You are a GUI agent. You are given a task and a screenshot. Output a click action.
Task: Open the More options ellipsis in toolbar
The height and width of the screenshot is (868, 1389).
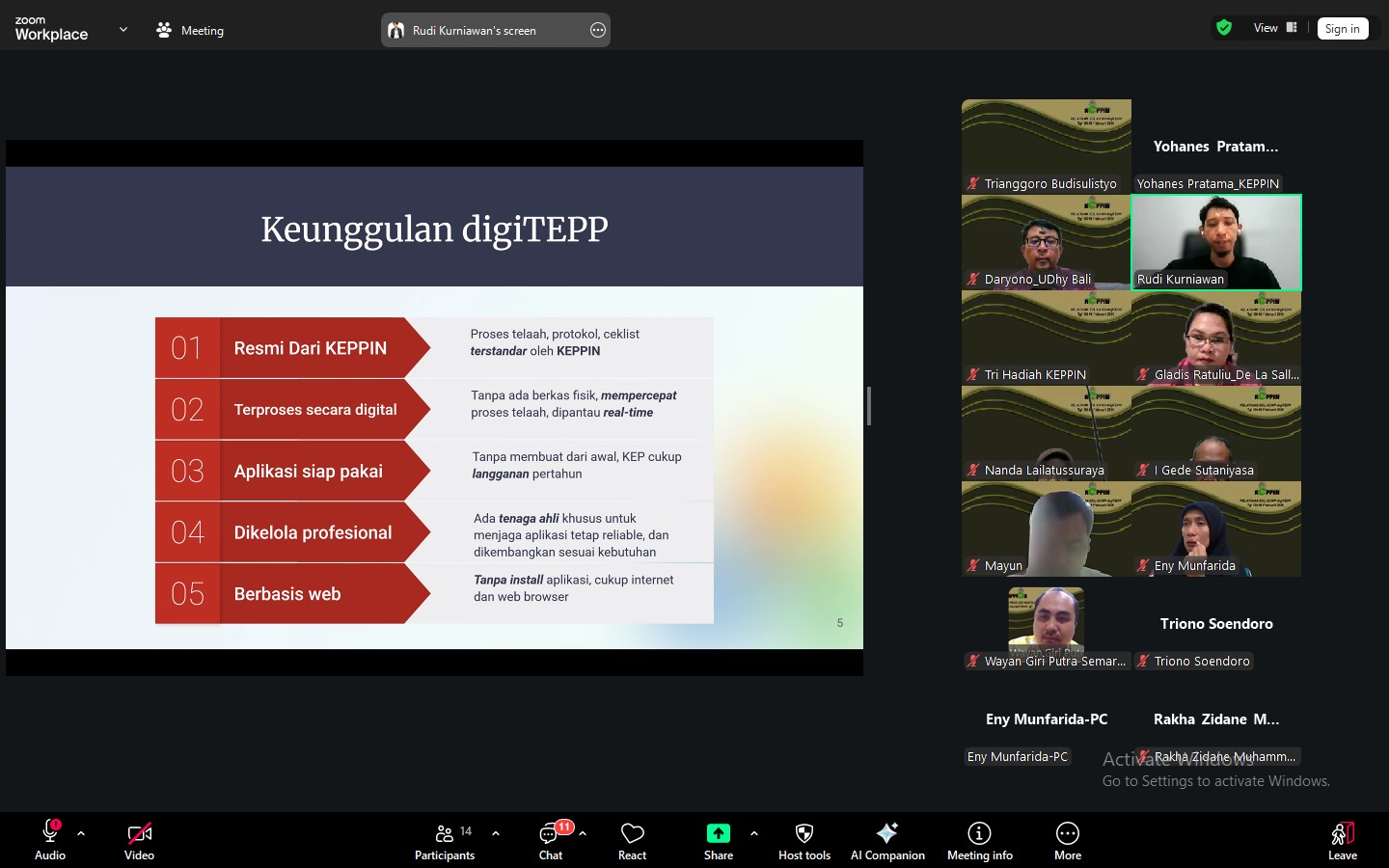[x=1067, y=834]
